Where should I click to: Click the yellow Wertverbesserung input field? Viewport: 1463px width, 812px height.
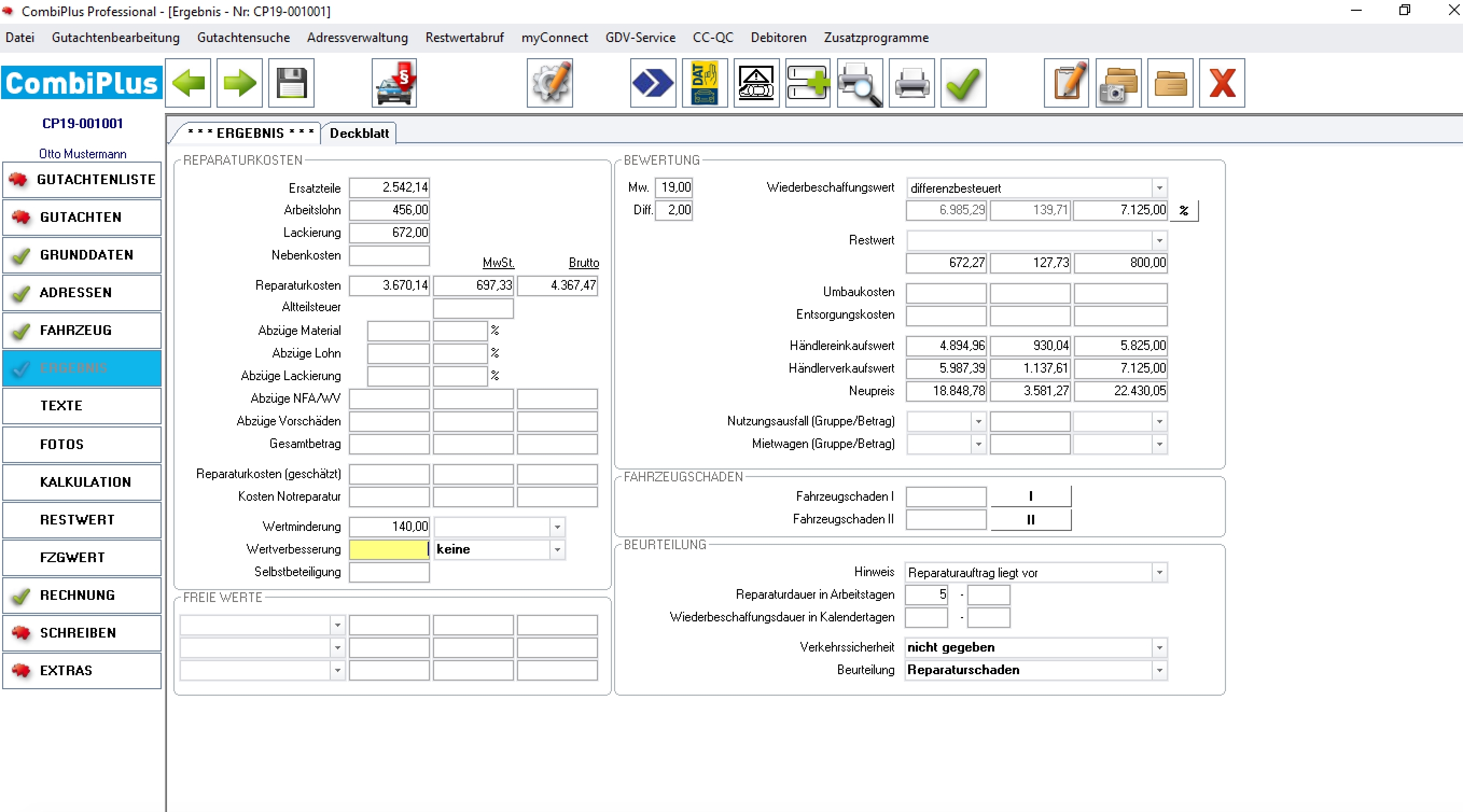(388, 550)
